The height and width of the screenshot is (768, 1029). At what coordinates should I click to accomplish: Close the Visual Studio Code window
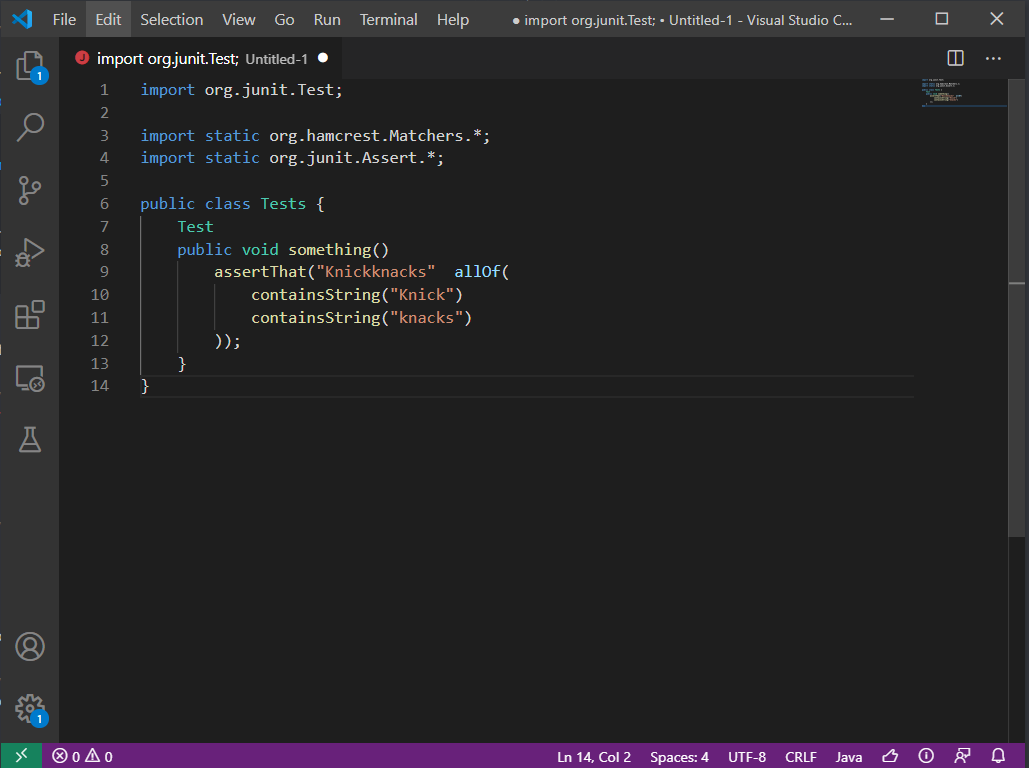pyautogui.click(x=997, y=19)
